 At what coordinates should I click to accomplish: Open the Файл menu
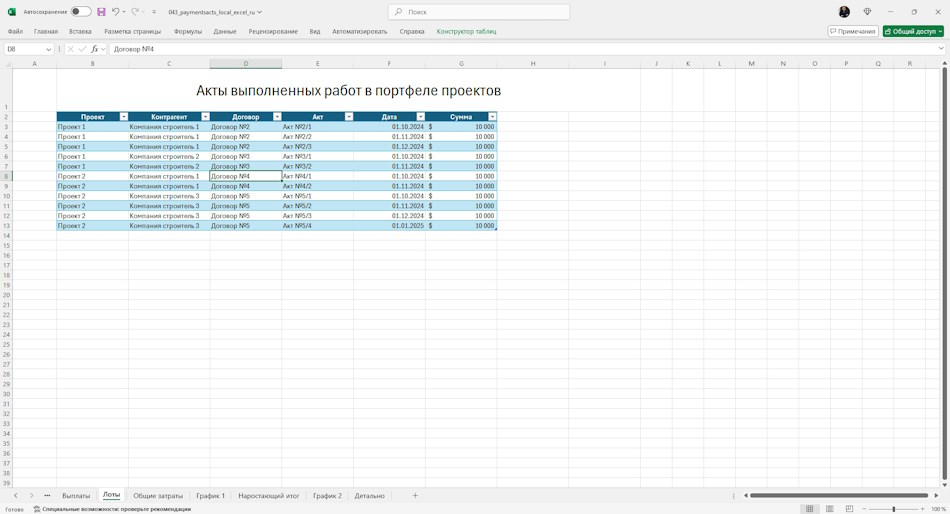(15, 31)
